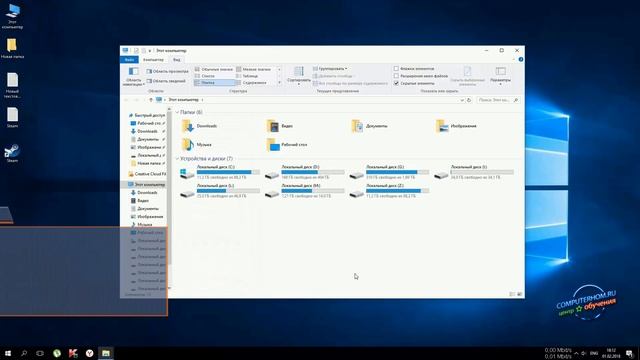The width and height of the screenshot is (640, 360).
Task: Select Локальный диск (Z:) drive
Action: click(x=389, y=191)
